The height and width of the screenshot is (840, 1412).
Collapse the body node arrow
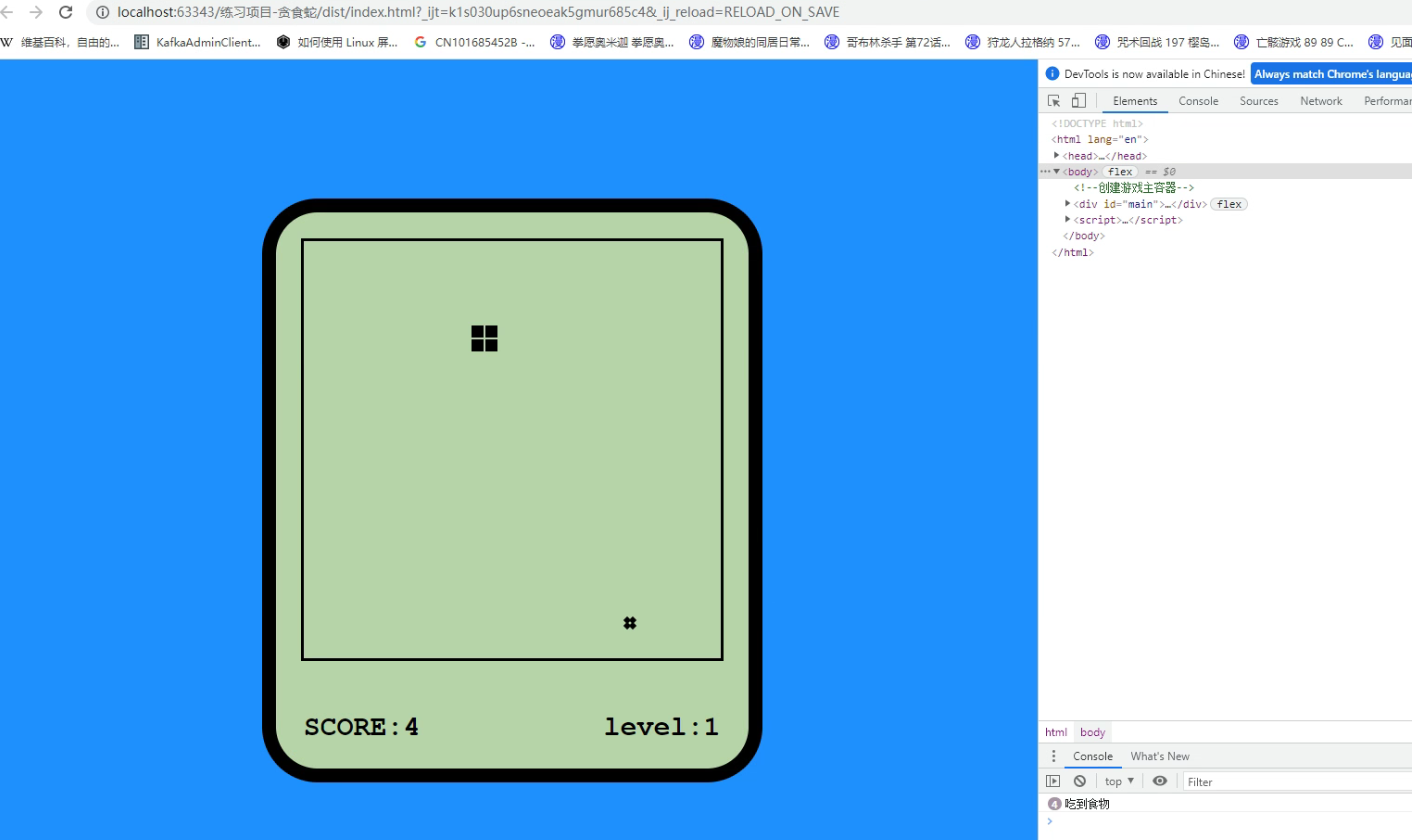1057,171
